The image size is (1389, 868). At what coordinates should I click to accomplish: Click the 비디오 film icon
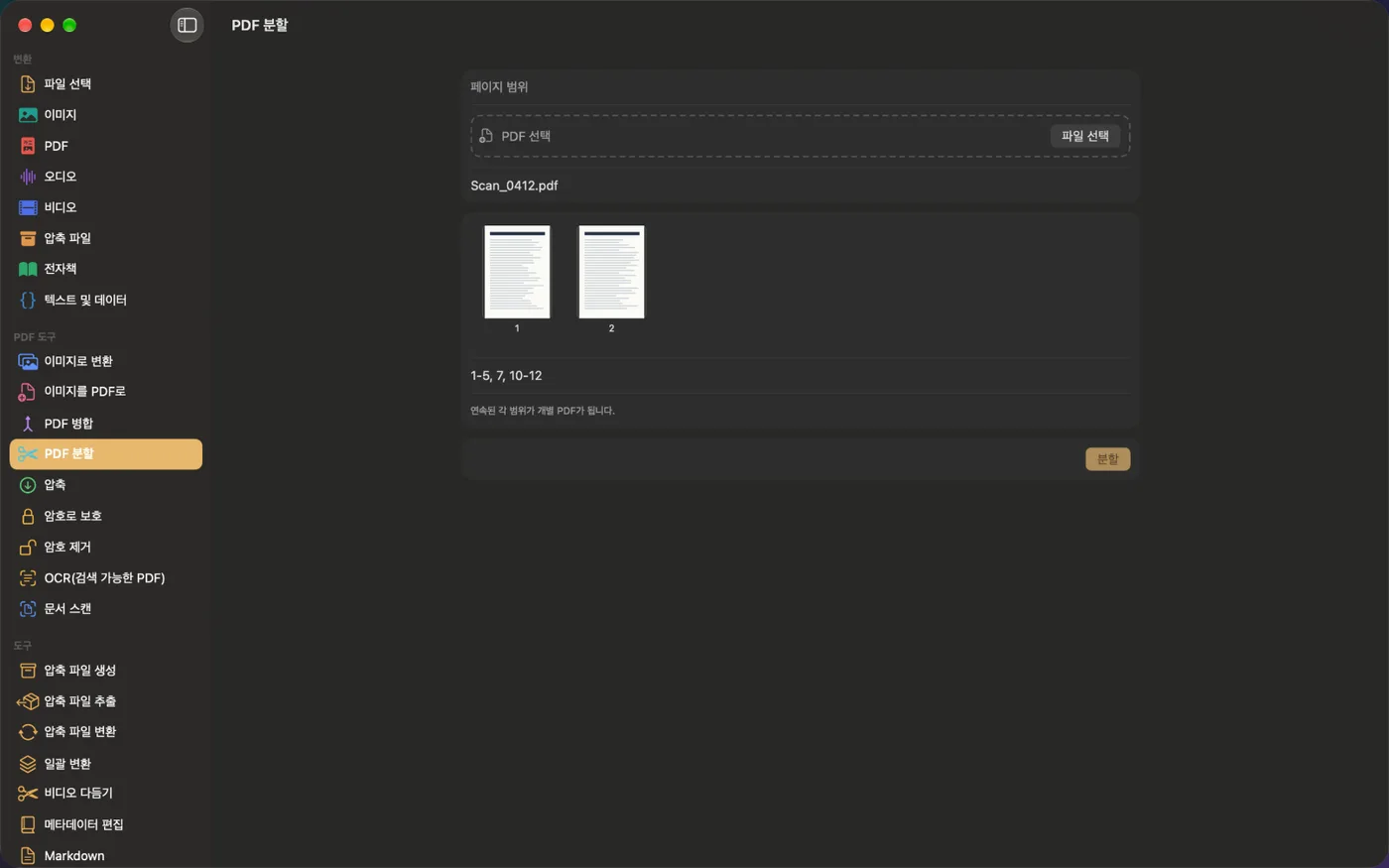[28, 207]
